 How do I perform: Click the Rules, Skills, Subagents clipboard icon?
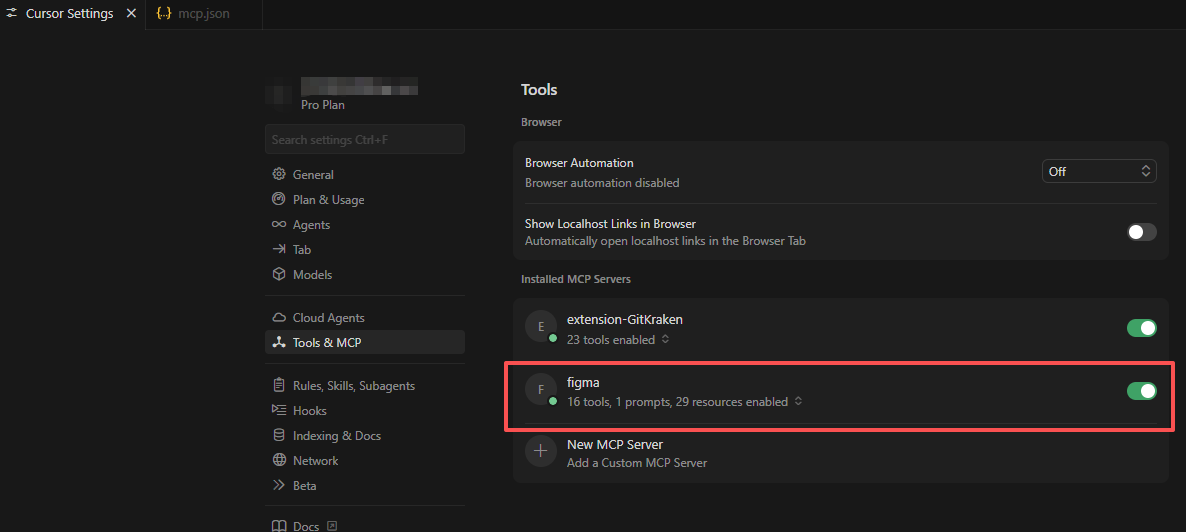[x=278, y=385]
